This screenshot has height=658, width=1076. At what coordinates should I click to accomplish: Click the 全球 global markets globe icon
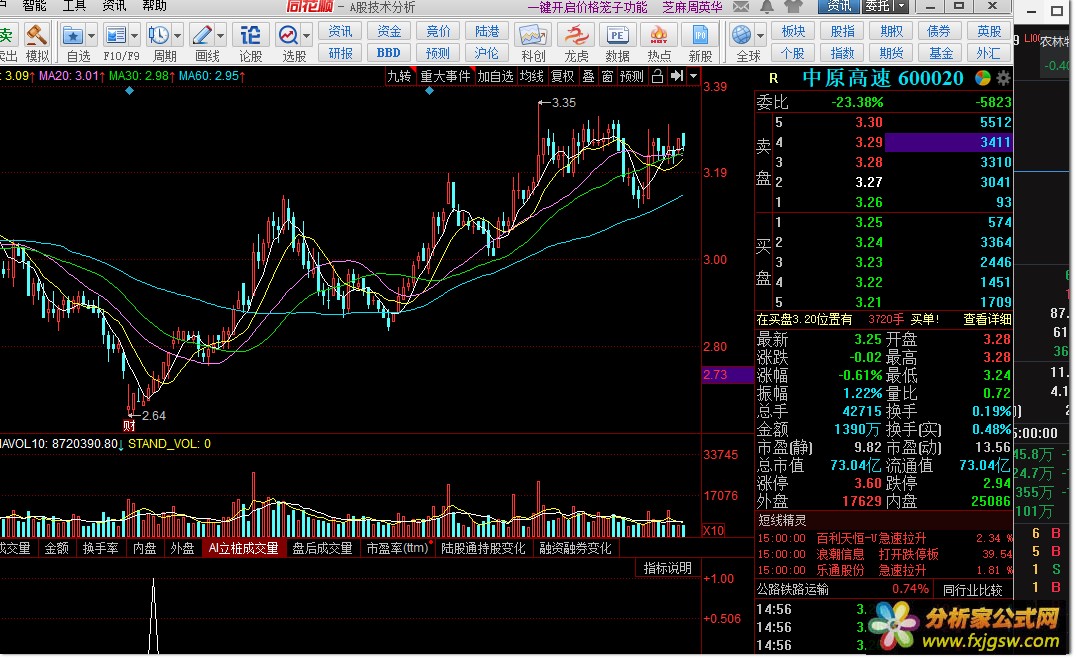point(742,35)
